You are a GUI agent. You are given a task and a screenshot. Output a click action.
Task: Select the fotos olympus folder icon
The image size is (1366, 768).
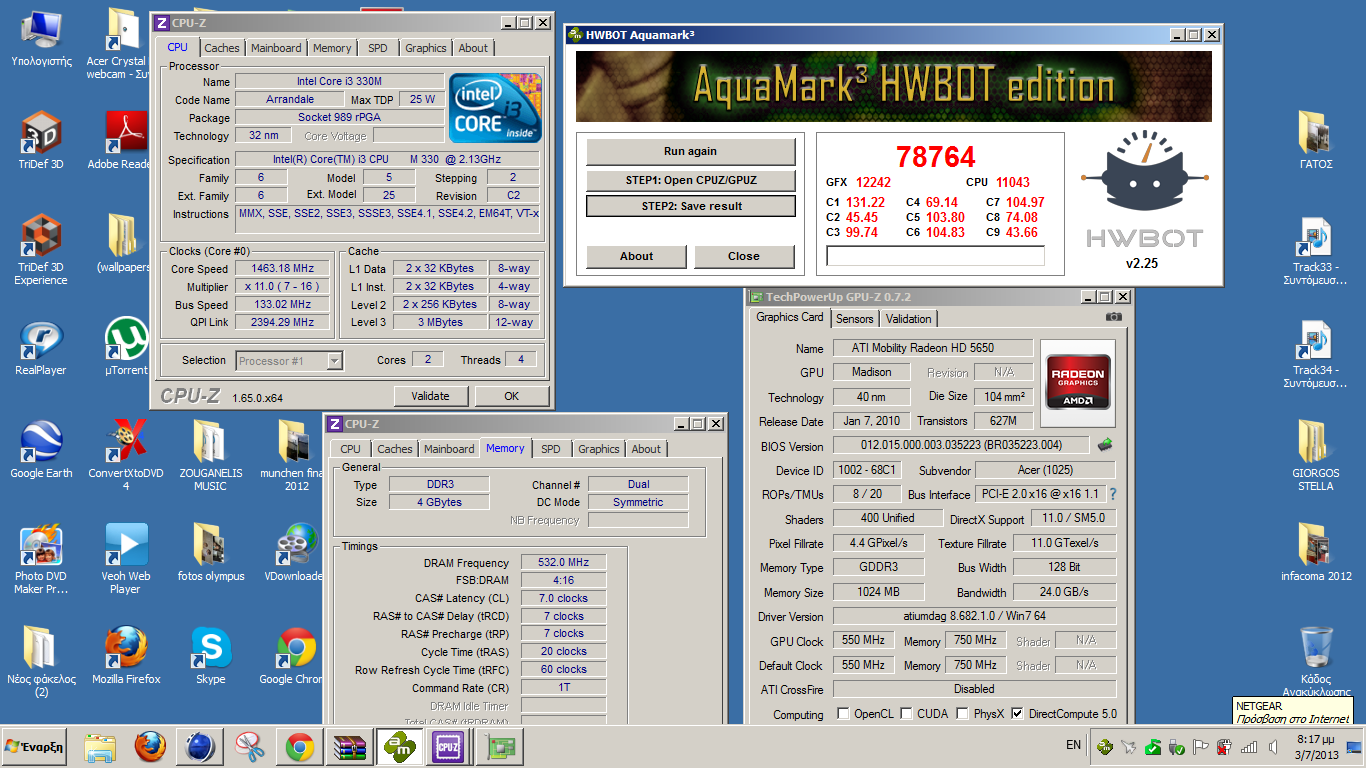coord(211,552)
